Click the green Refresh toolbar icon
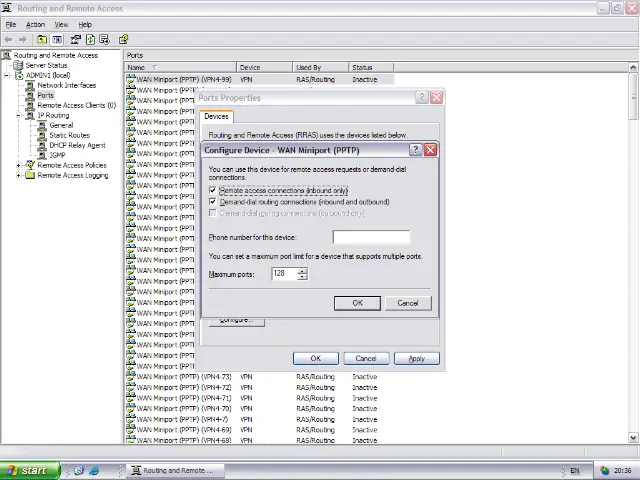Screen dimensions: 640x480 coord(91,40)
